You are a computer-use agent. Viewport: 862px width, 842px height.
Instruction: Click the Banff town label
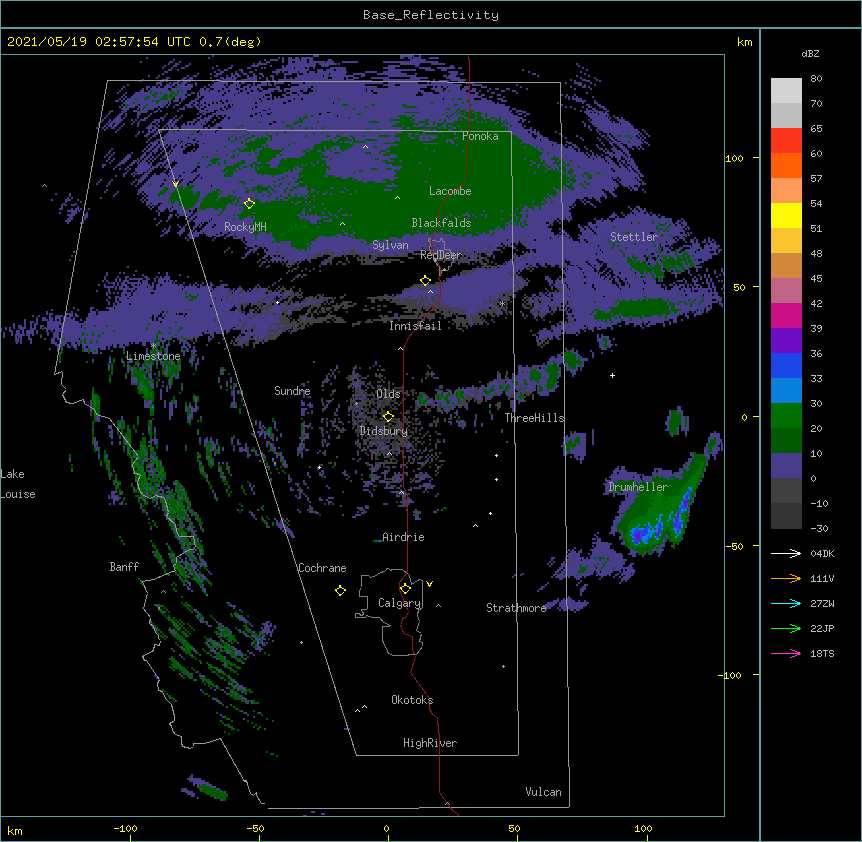coord(124,567)
